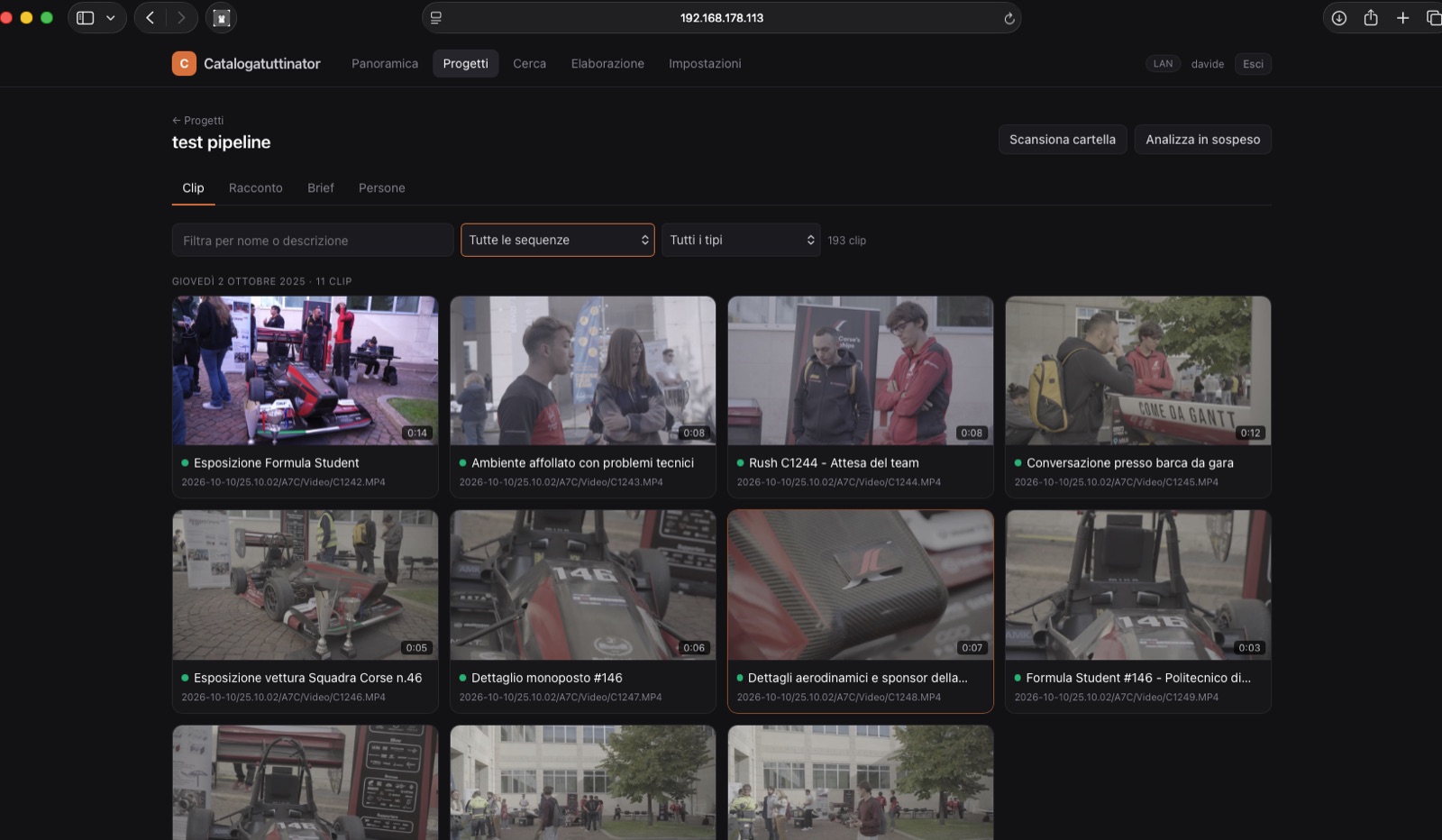The height and width of the screenshot is (840, 1442).
Task: Click the website settings icon in address bar
Action: click(x=436, y=18)
